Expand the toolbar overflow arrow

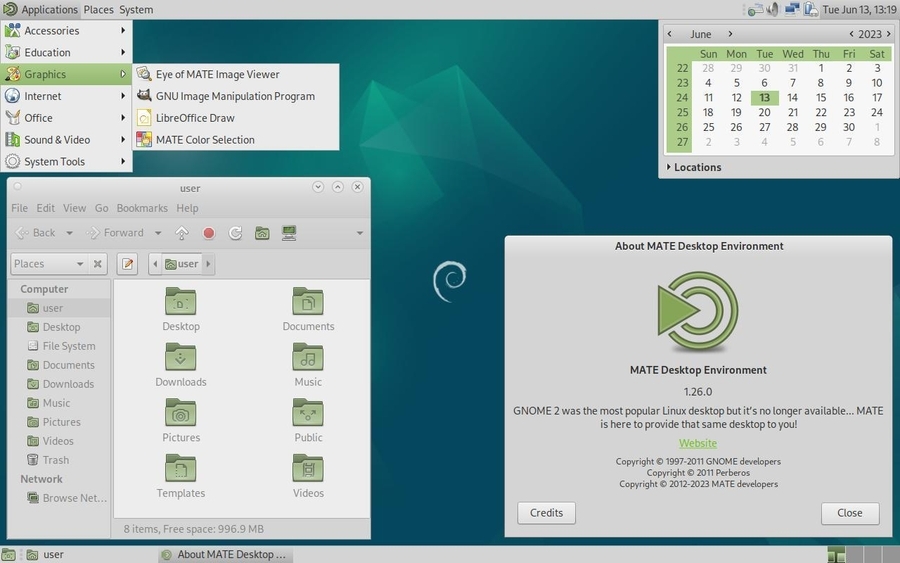point(360,233)
